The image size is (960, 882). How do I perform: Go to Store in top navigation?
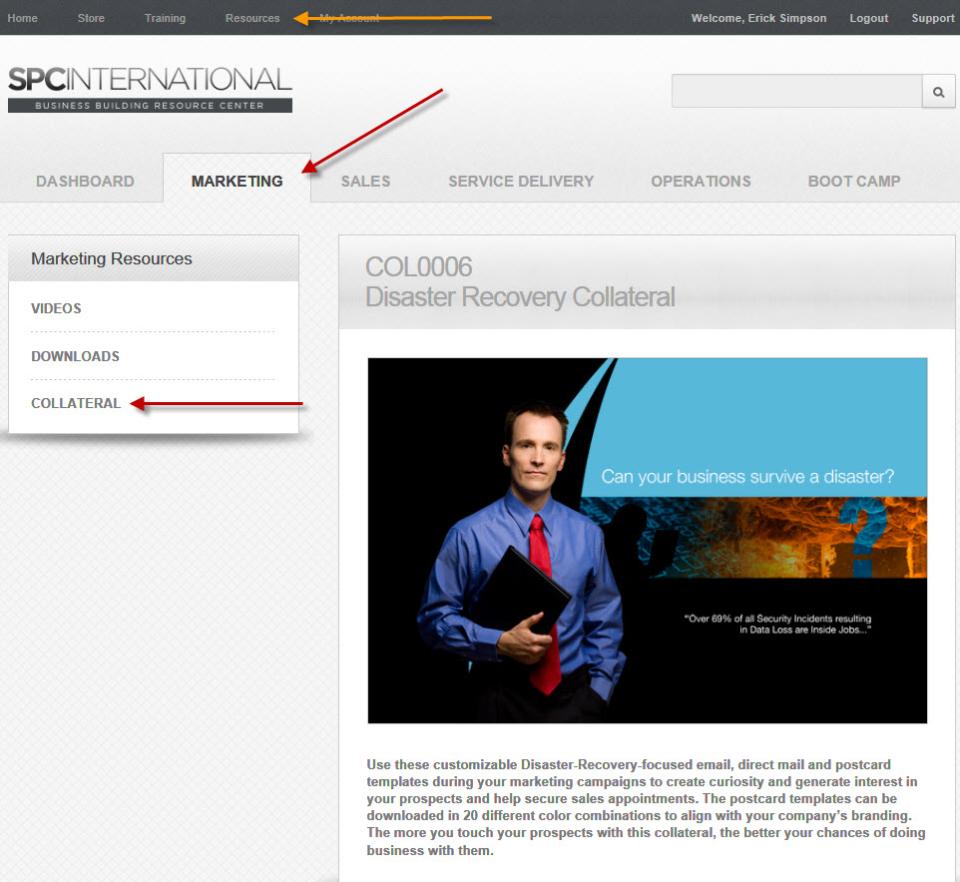[91, 18]
